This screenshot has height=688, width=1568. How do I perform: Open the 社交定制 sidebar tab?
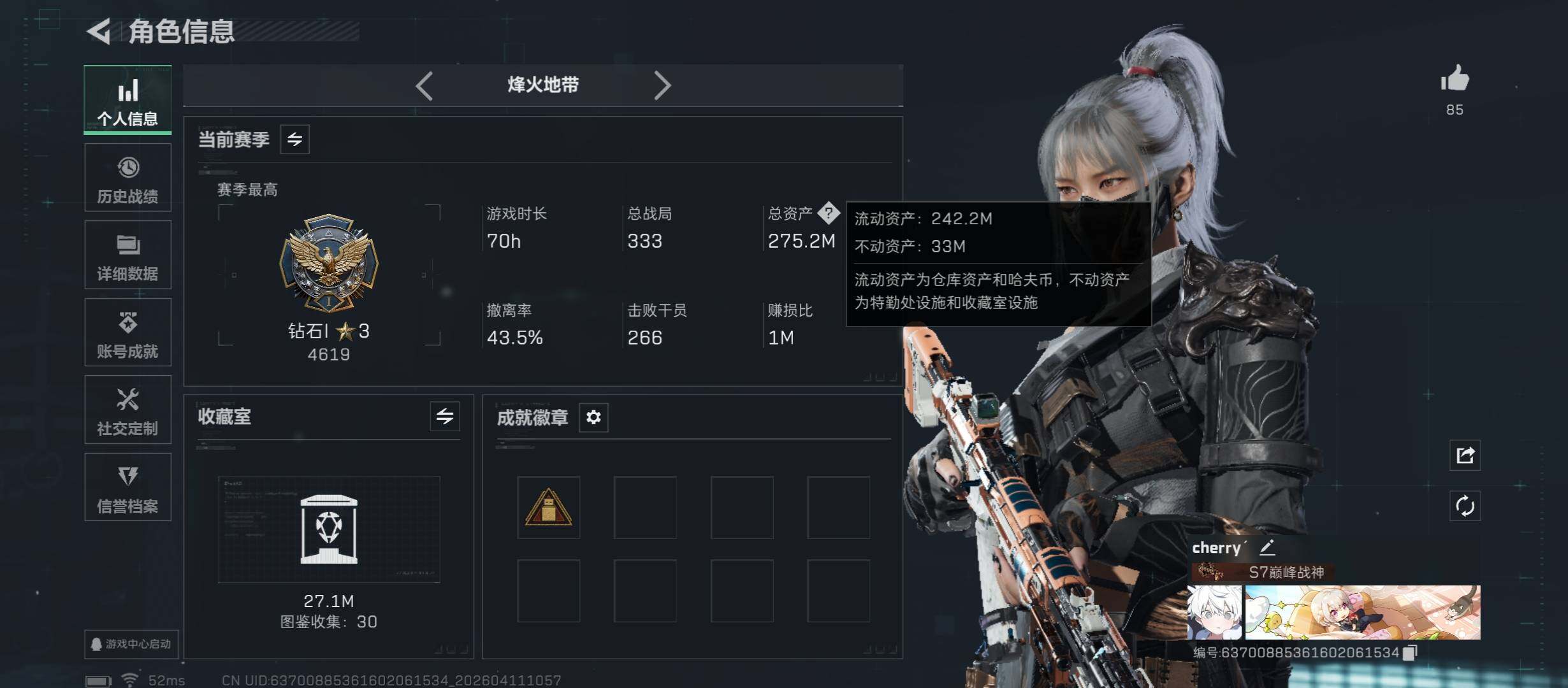[x=127, y=410]
